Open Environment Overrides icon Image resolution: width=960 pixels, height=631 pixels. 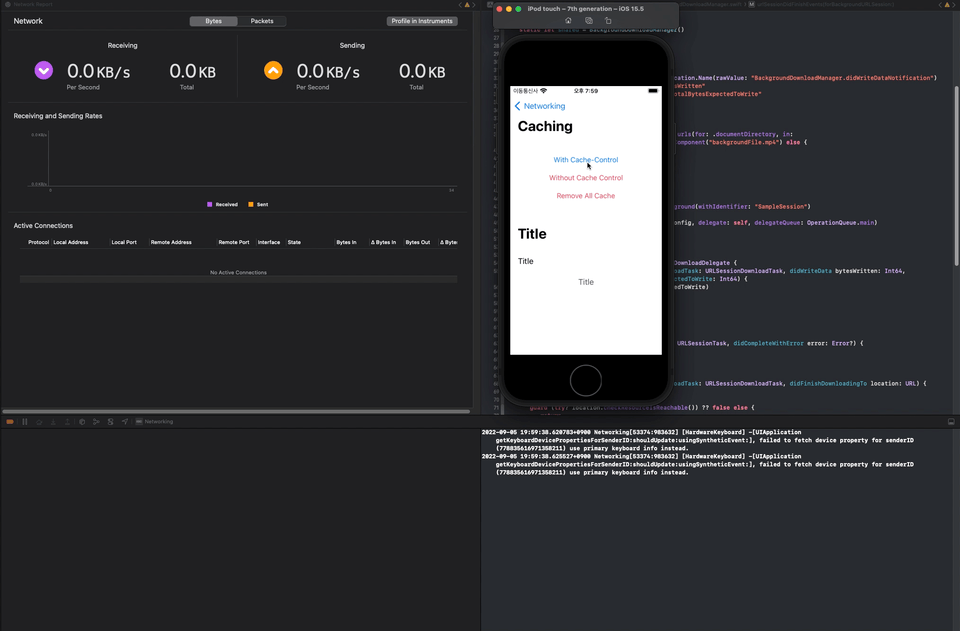pyautogui.click(x=110, y=422)
